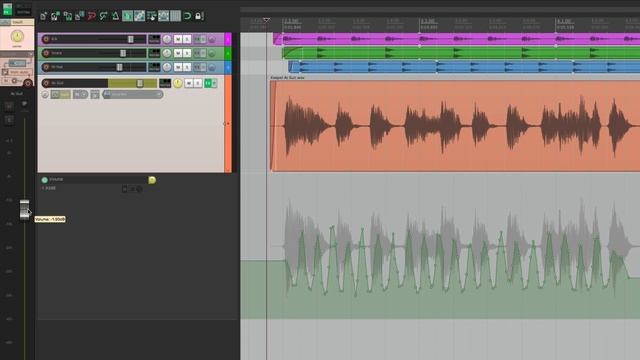Open the Ac Guit input selector dropdown
The width and height of the screenshot is (640, 360).
pos(133,94)
